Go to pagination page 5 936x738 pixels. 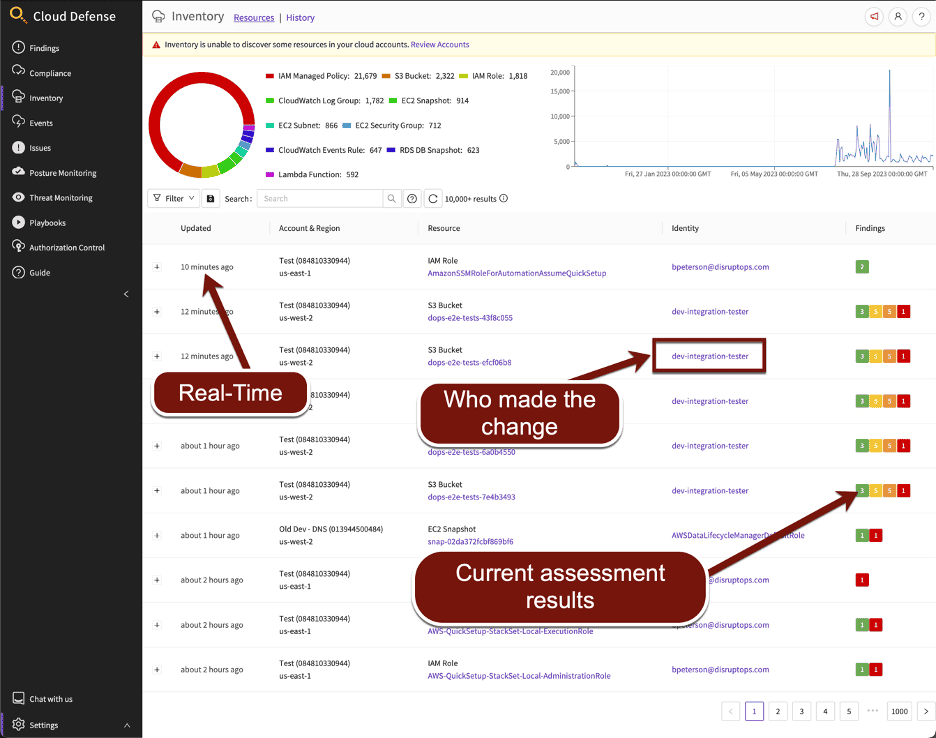click(849, 711)
